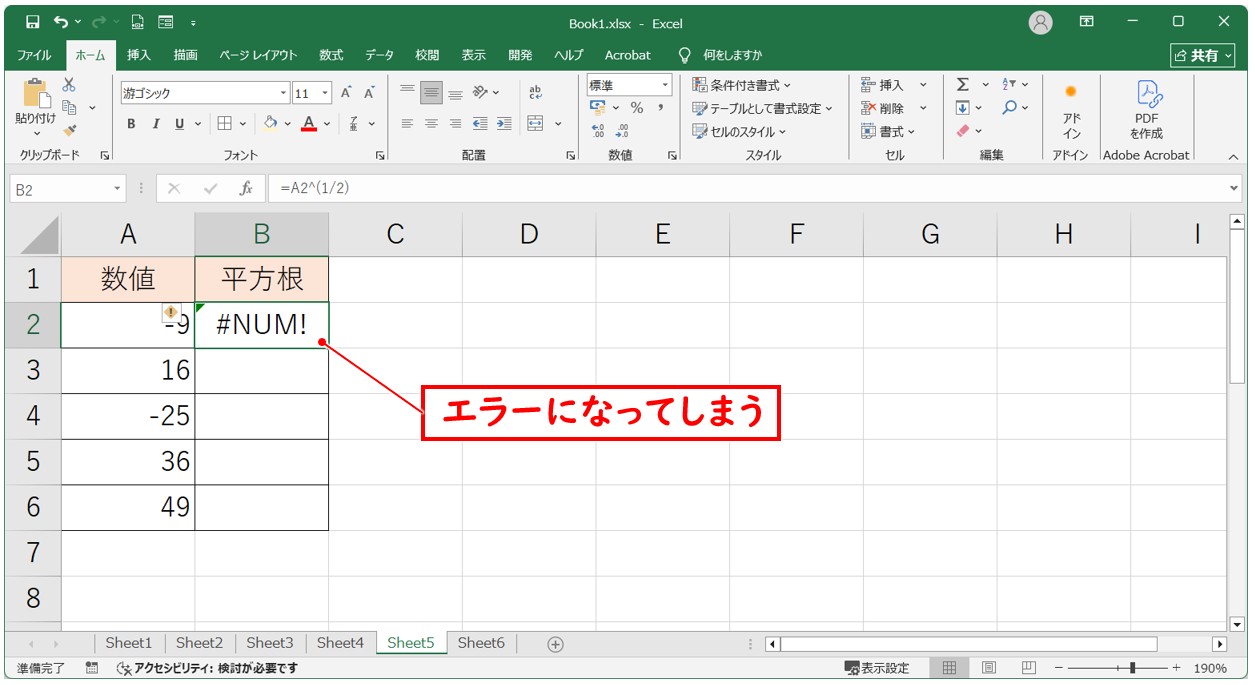Select the Sheet6 worksheet tab

(x=481, y=643)
